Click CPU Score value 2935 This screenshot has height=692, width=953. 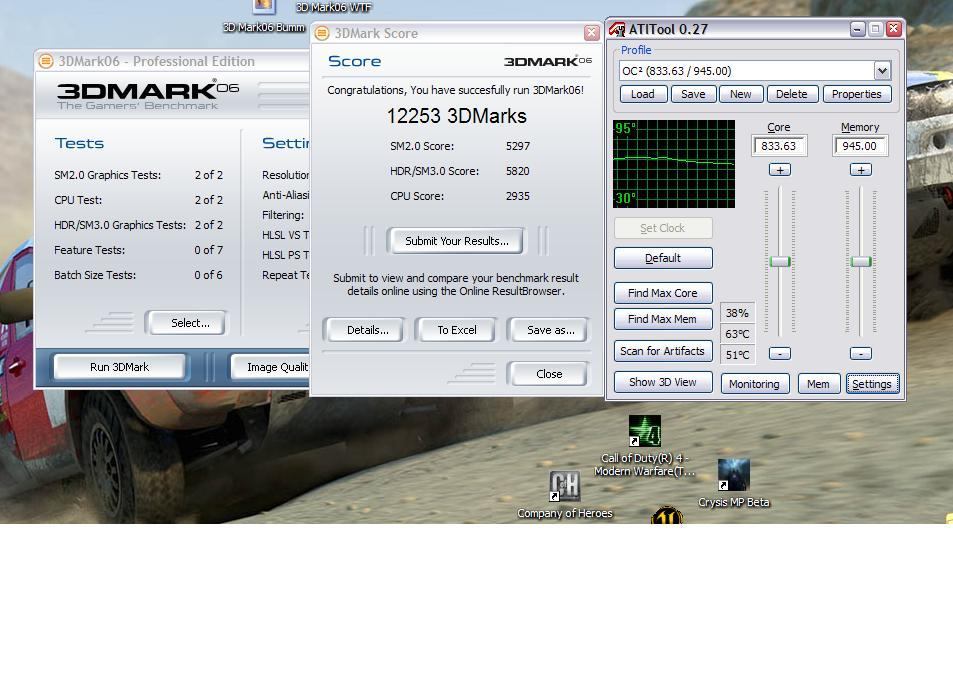pyautogui.click(x=518, y=196)
